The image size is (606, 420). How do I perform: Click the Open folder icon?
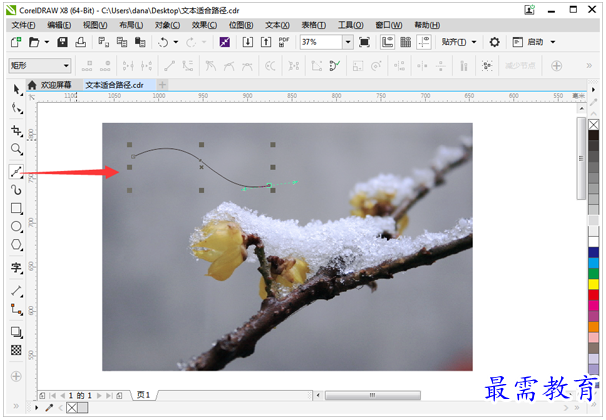(x=34, y=42)
